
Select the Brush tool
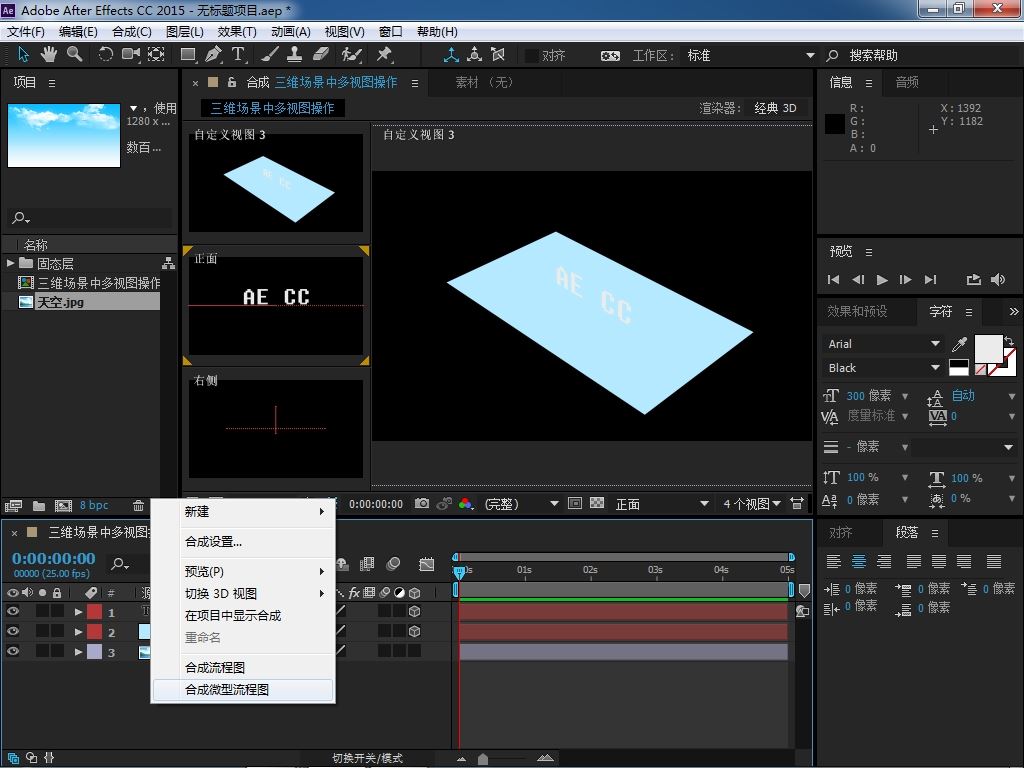coord(270,55)
